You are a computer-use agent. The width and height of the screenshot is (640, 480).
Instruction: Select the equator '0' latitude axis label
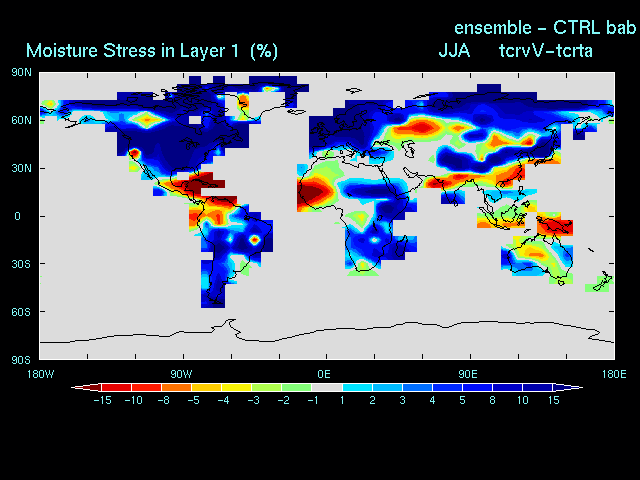17,216
